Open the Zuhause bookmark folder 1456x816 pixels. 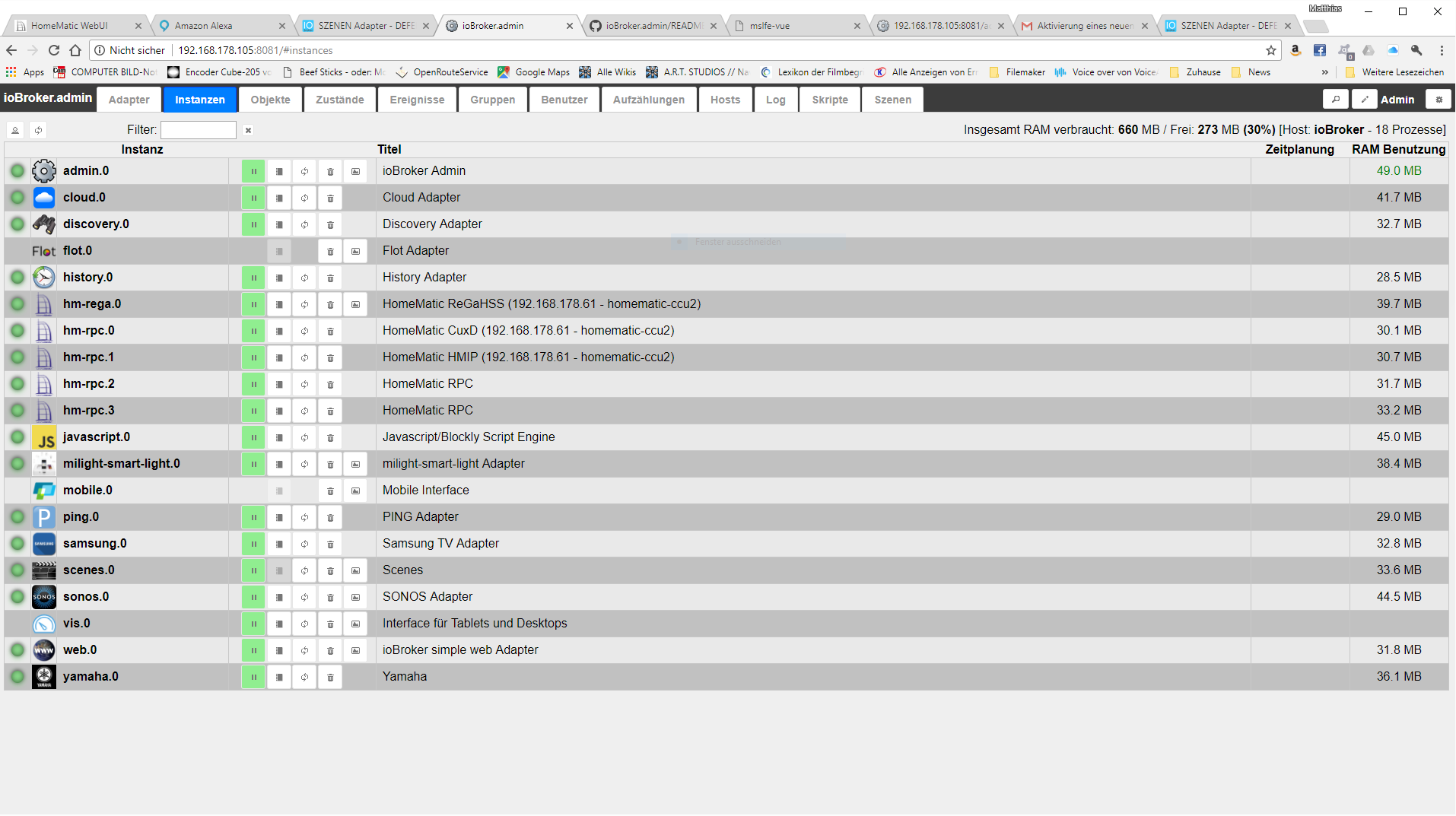[x=1195, y=72]
